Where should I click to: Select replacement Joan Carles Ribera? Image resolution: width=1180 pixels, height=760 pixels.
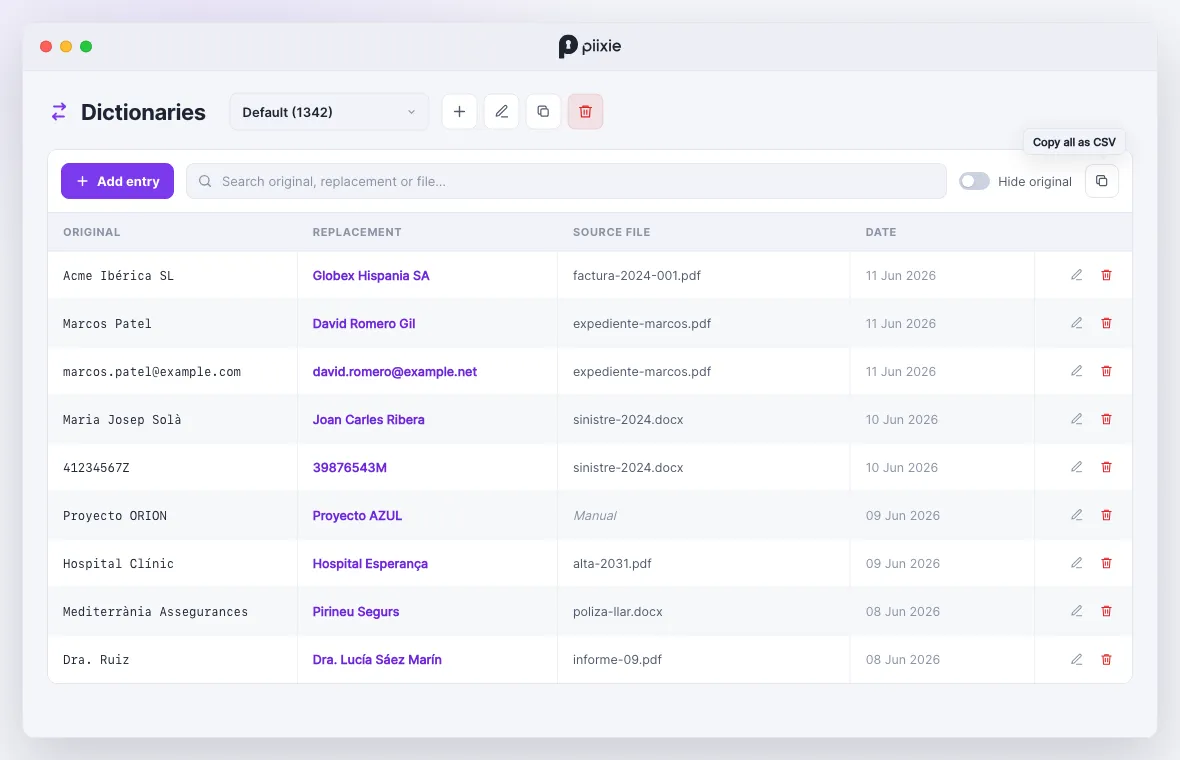[x=368, y=419]
